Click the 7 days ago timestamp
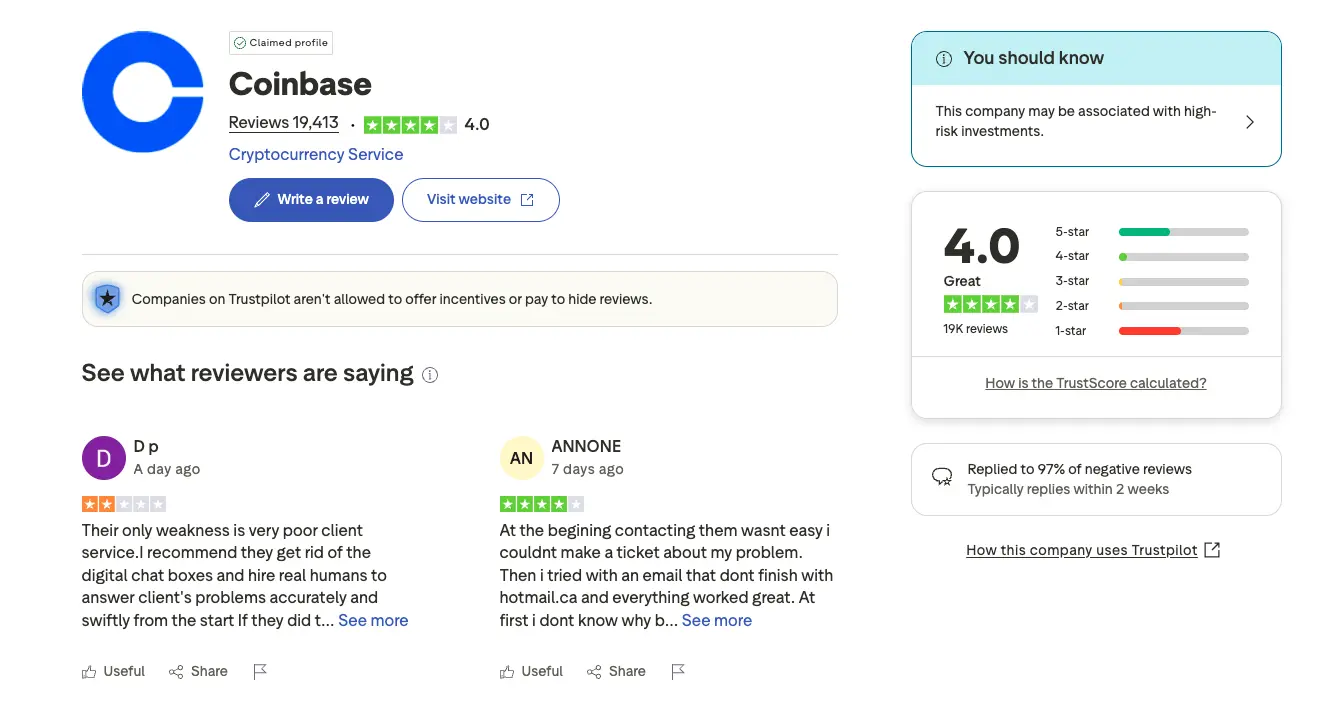 pyautogui.click(x=588, y=469)
